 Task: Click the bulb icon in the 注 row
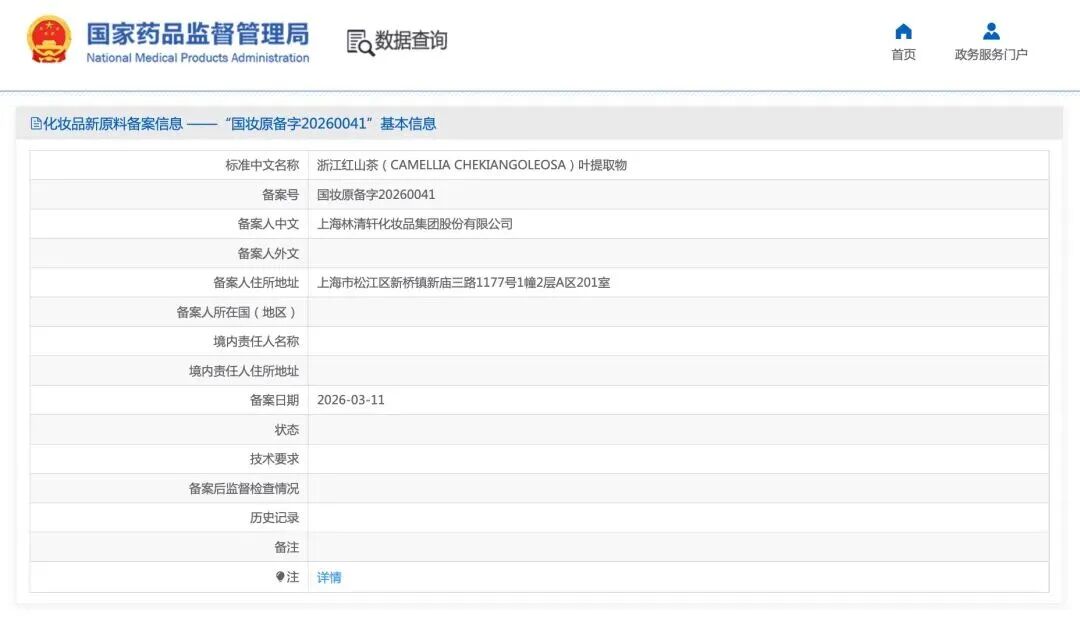click(283, 577)
